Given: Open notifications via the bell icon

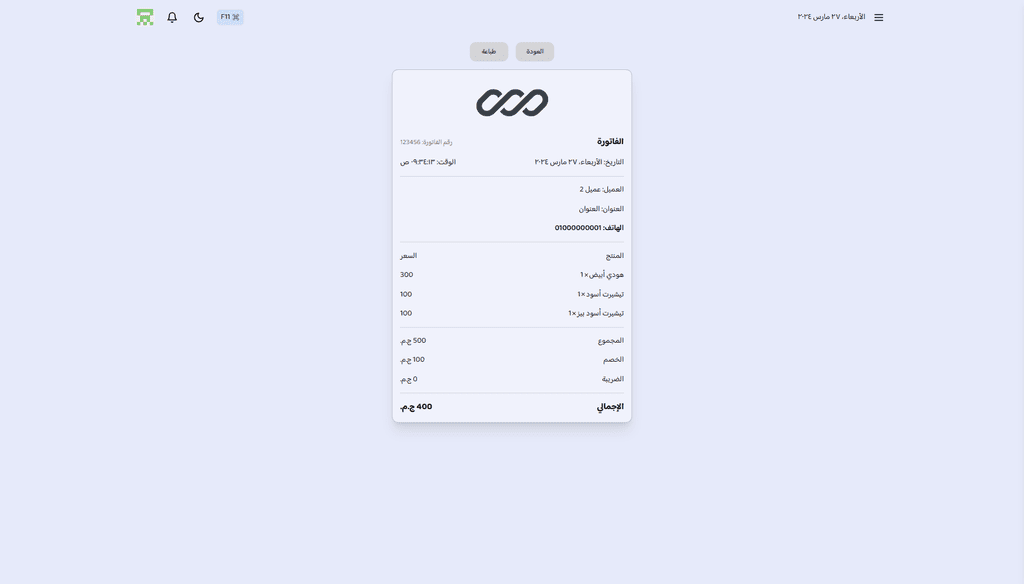Looking at the screenshot, I should [x=172, y=18].
